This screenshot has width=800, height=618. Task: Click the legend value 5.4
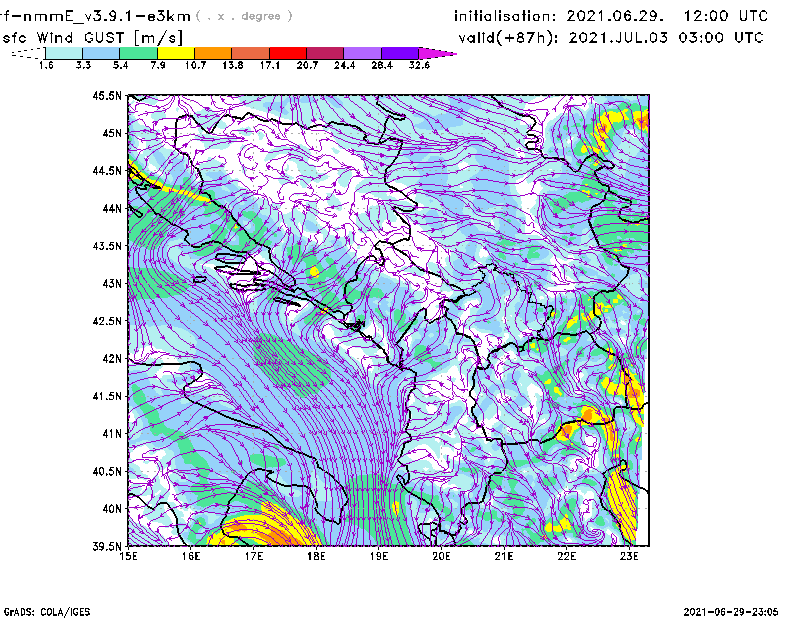[120, 65]
